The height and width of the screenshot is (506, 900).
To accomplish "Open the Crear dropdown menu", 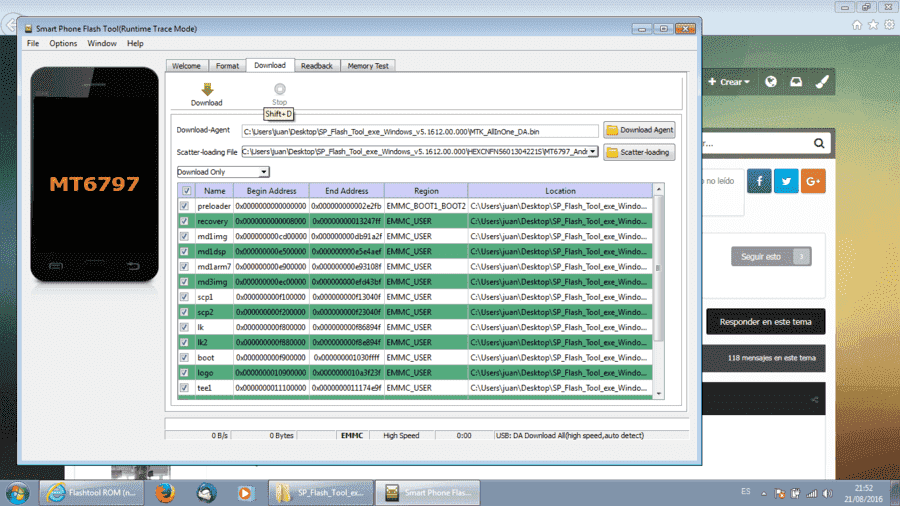I will (728, 82).
